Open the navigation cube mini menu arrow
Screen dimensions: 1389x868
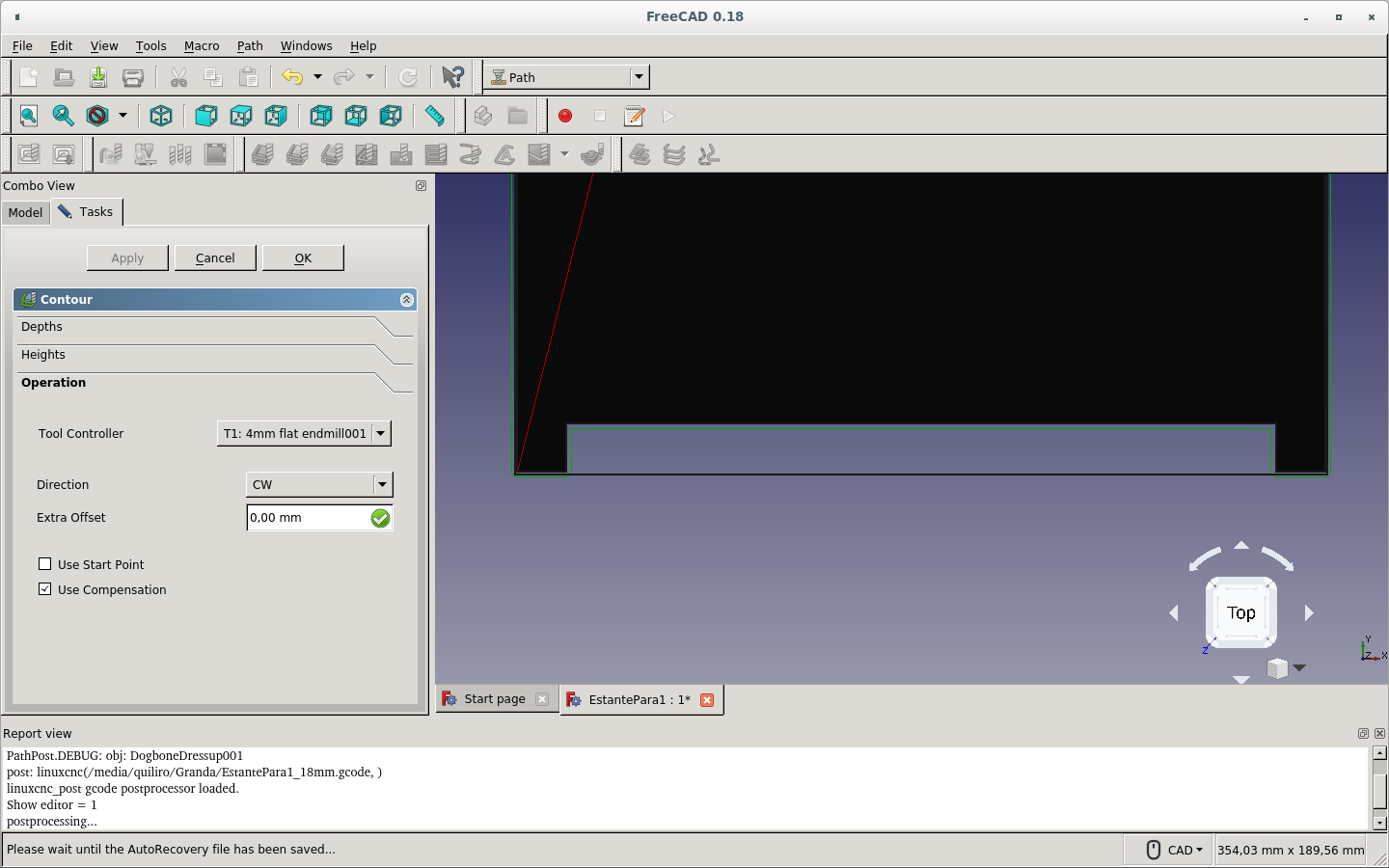pos(1299,667)
